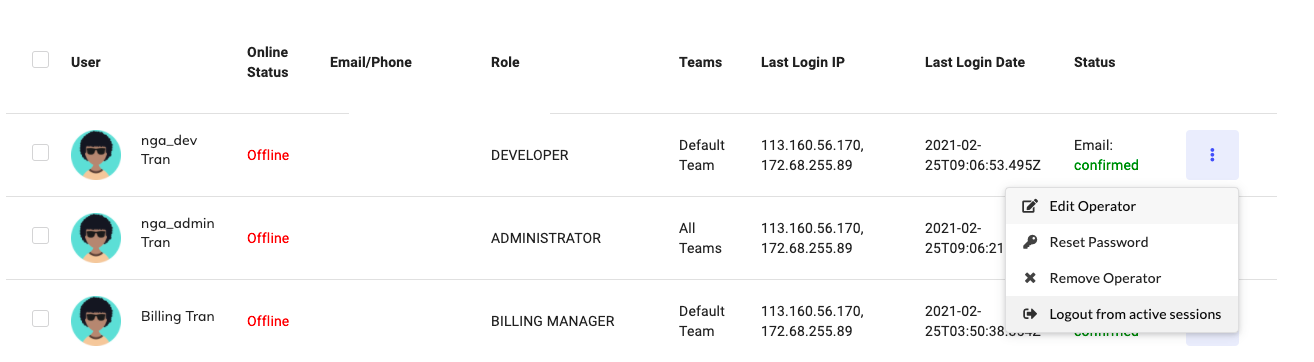Click the X icon beside Remove Operator
Image resolution: width=1314 pixels, height=362 pixels.
point(1030,278)
